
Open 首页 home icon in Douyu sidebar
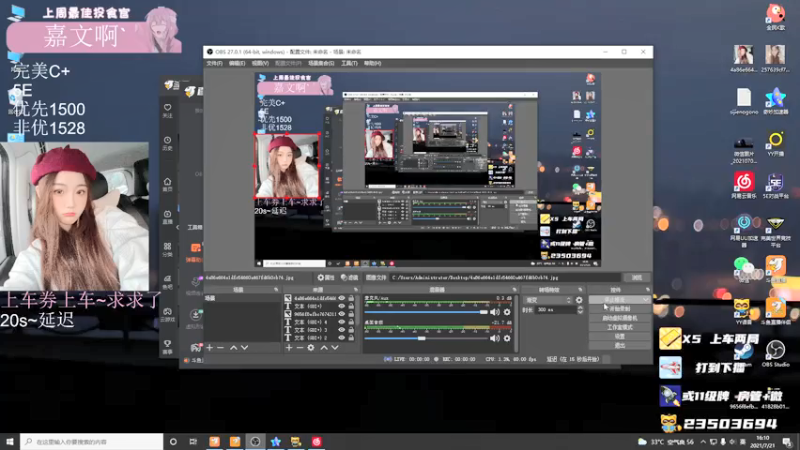click(x=167, y=184)
